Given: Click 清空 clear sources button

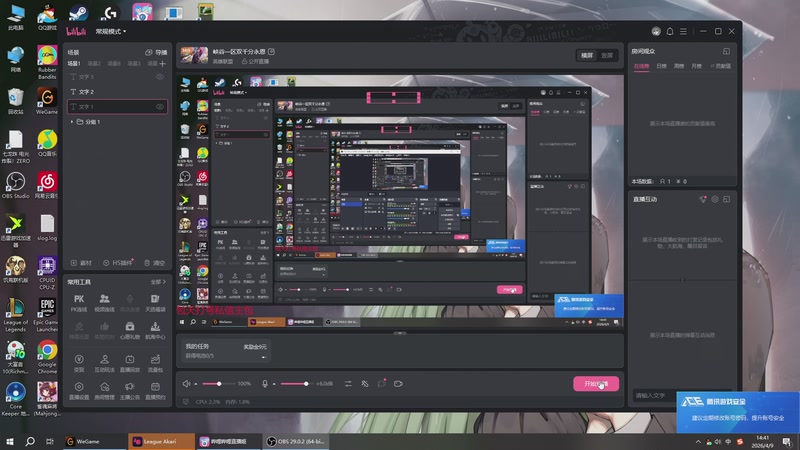Looking at the screenshot, I should point(155,263).
